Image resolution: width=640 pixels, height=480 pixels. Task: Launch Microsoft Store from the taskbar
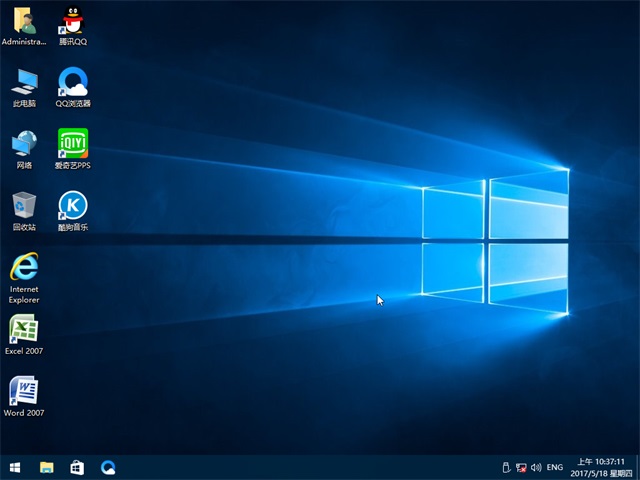point(77,467)
